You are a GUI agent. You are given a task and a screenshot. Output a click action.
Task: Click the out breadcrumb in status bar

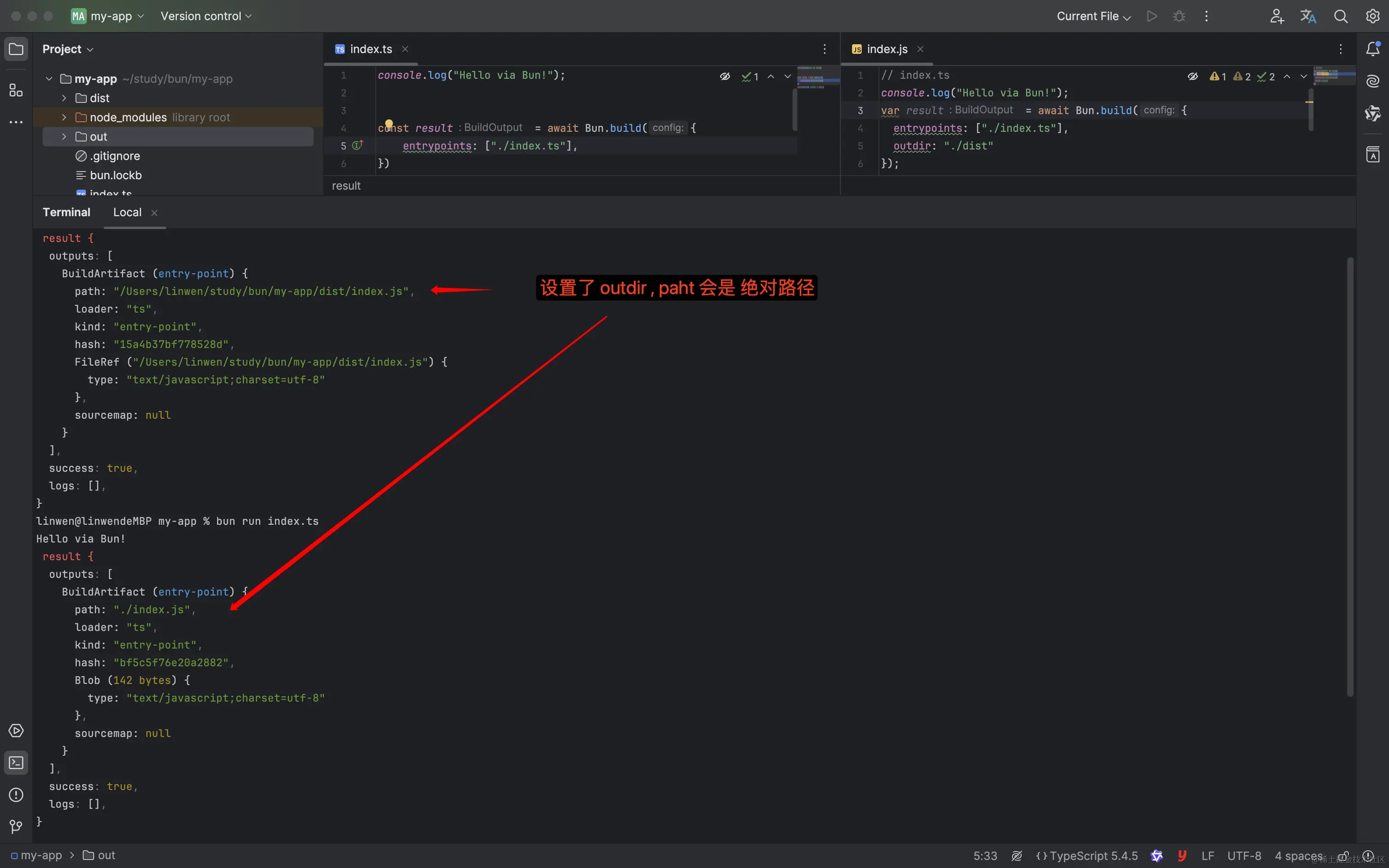point(99,855)
